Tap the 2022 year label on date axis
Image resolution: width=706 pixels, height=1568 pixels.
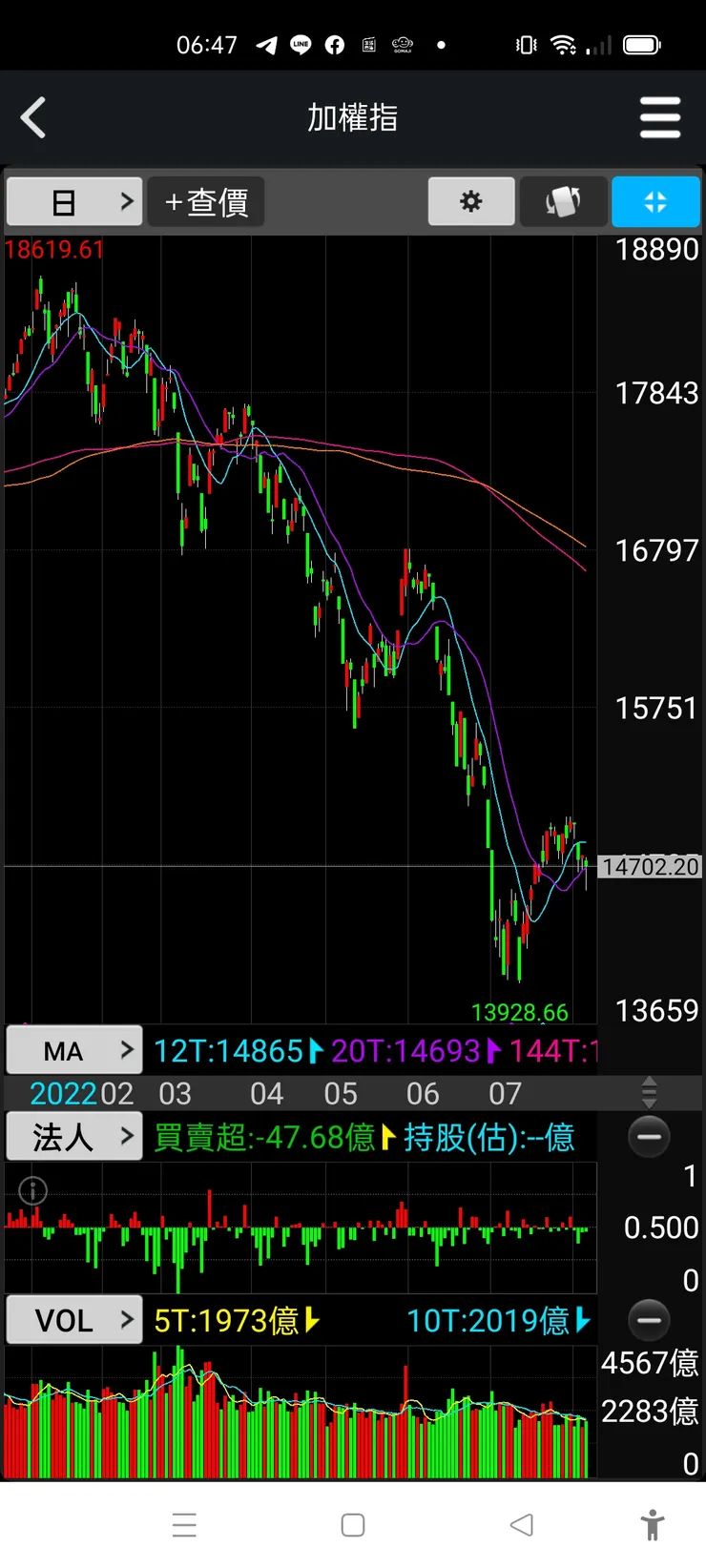(x=64, y=1093)
